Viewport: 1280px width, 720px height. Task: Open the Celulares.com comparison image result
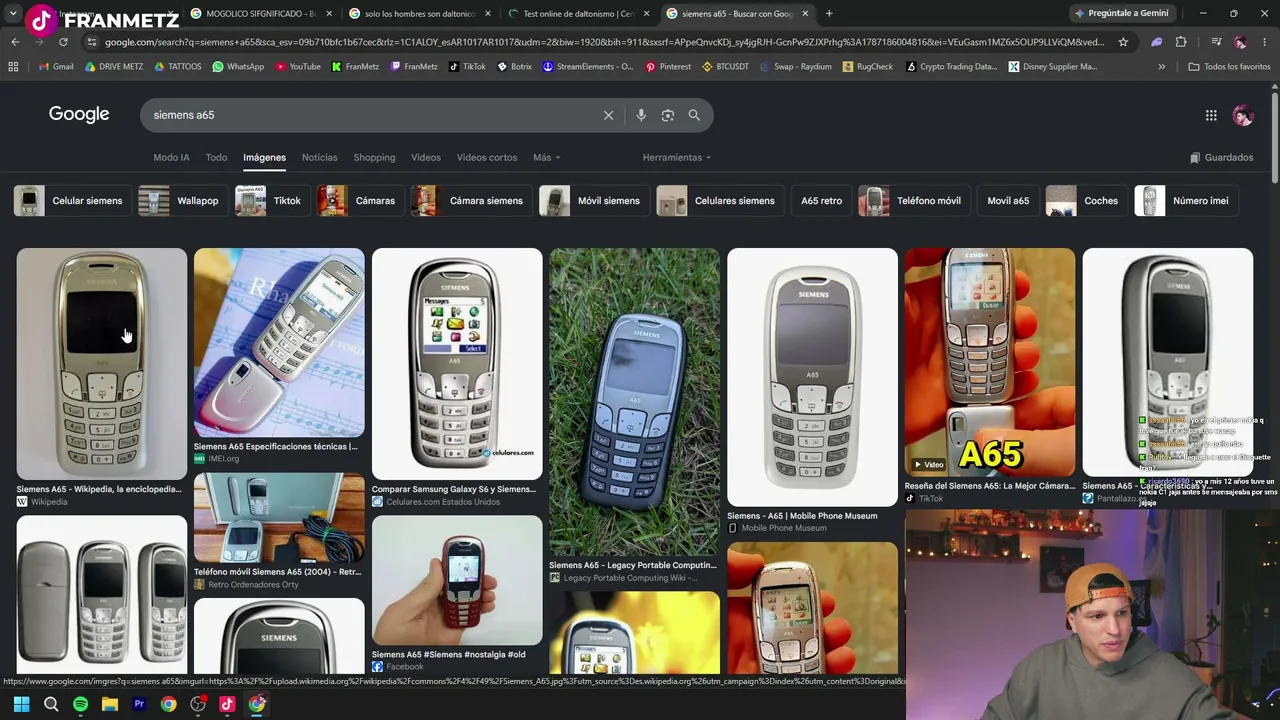pyautogui.click(x=457, y=364)
